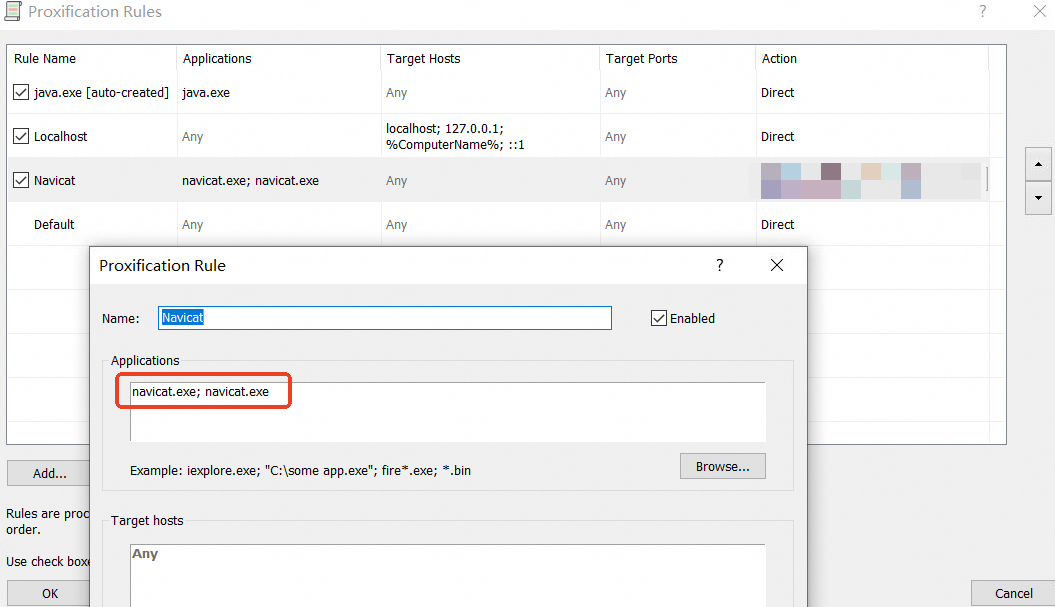Move selected rule down with arrow button
The height and width of the screenshot is (607, 1055).
pos(1038,198)
